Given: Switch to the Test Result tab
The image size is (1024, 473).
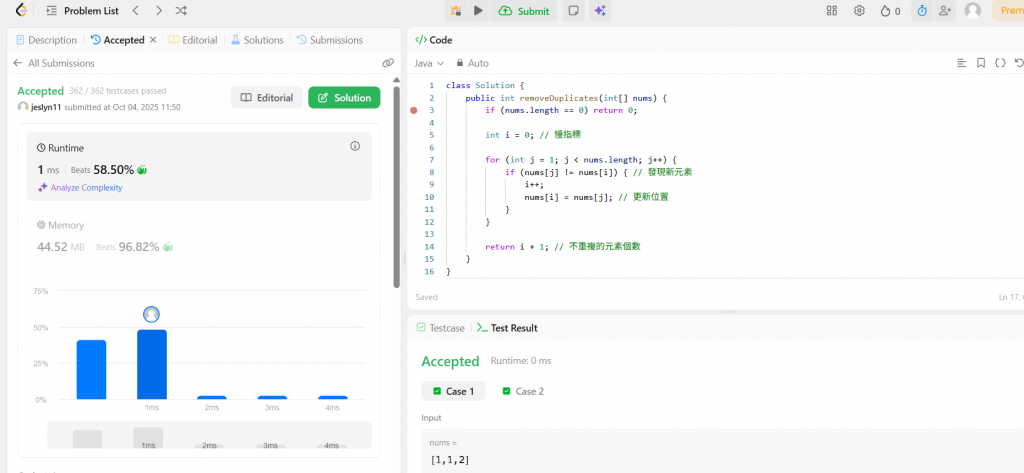Looking at the screenshot, I should (507, 328).
